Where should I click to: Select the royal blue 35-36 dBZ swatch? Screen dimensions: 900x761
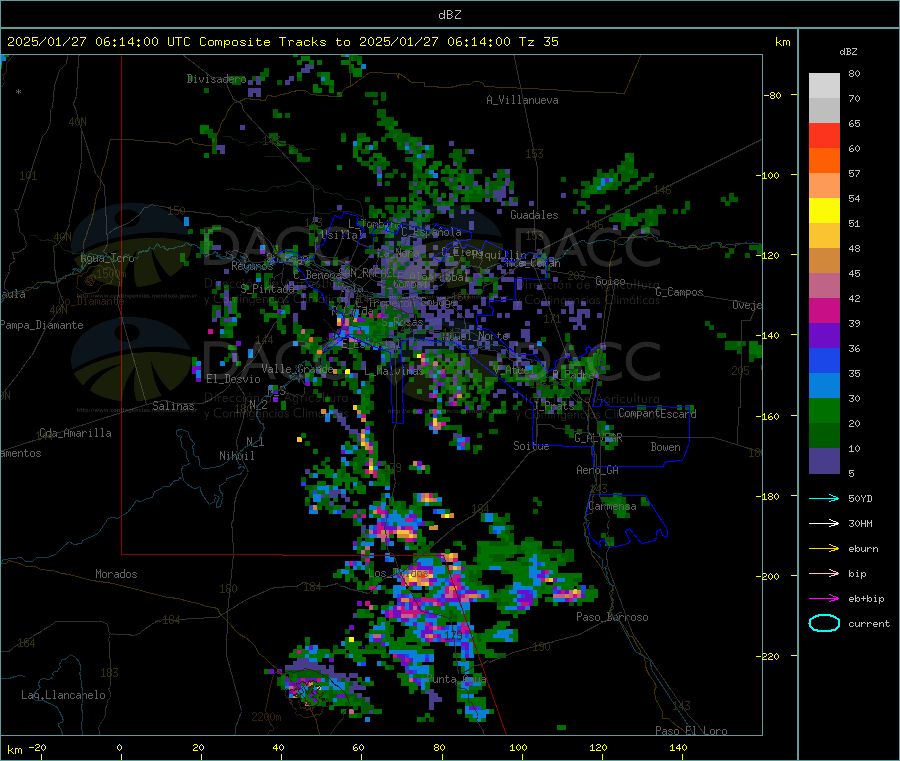824,360
